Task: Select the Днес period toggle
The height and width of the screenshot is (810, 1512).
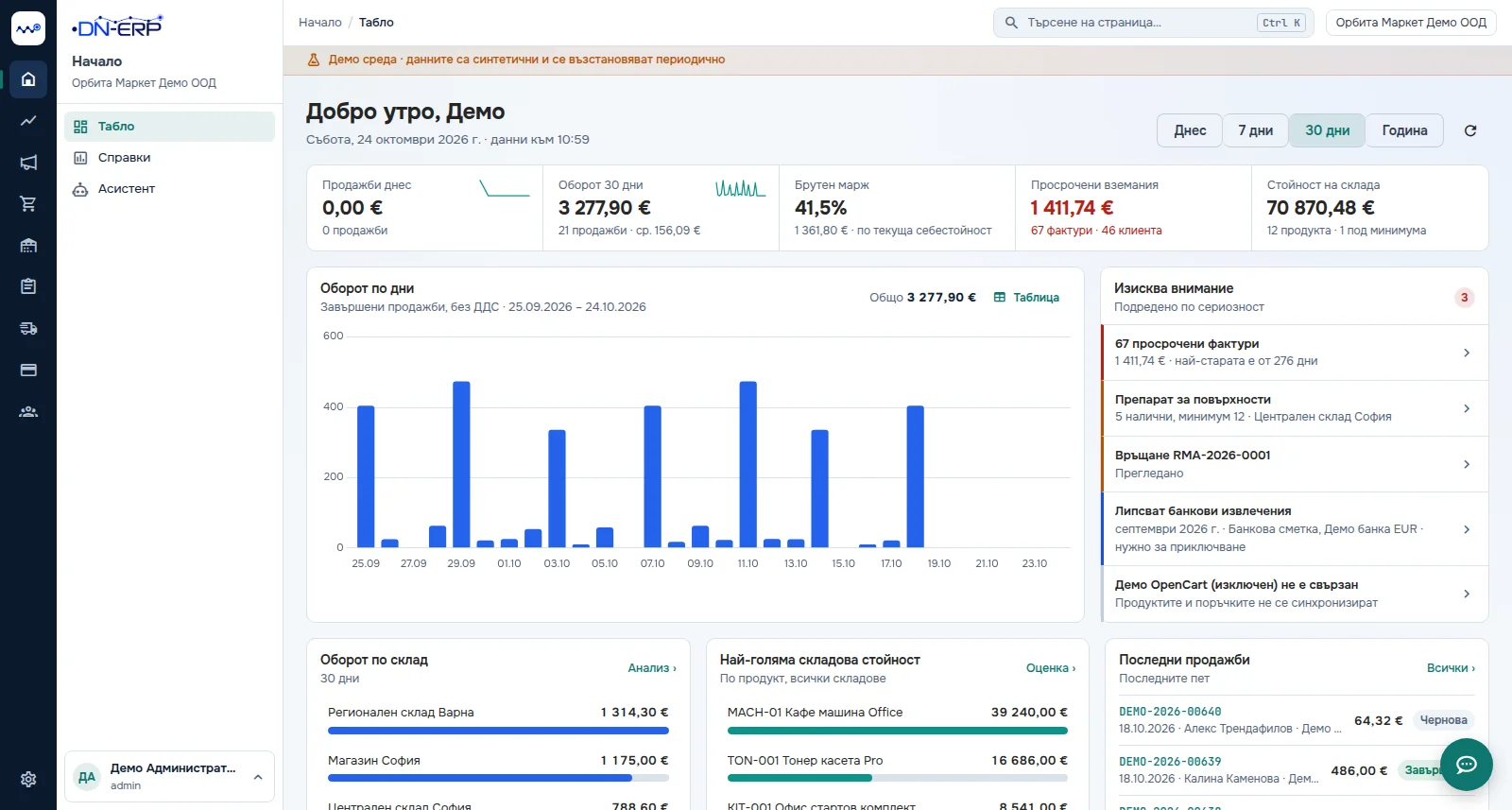Action: (x=1190, y=130)
